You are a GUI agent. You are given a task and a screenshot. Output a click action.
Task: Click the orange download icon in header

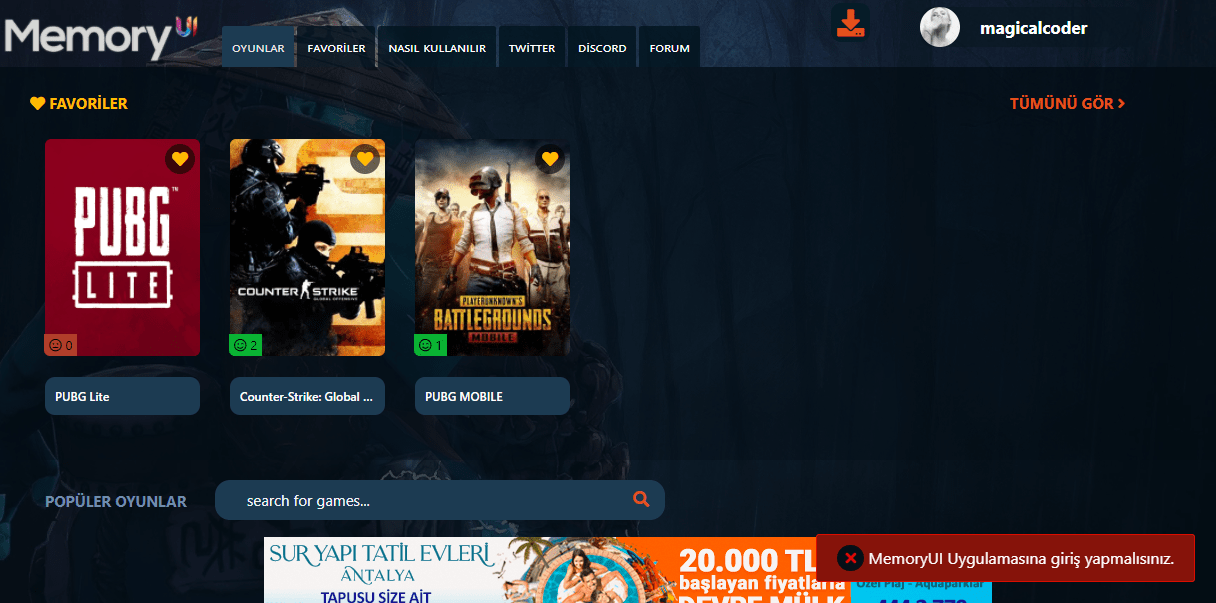pyautogui.click(x=850, y=23)
